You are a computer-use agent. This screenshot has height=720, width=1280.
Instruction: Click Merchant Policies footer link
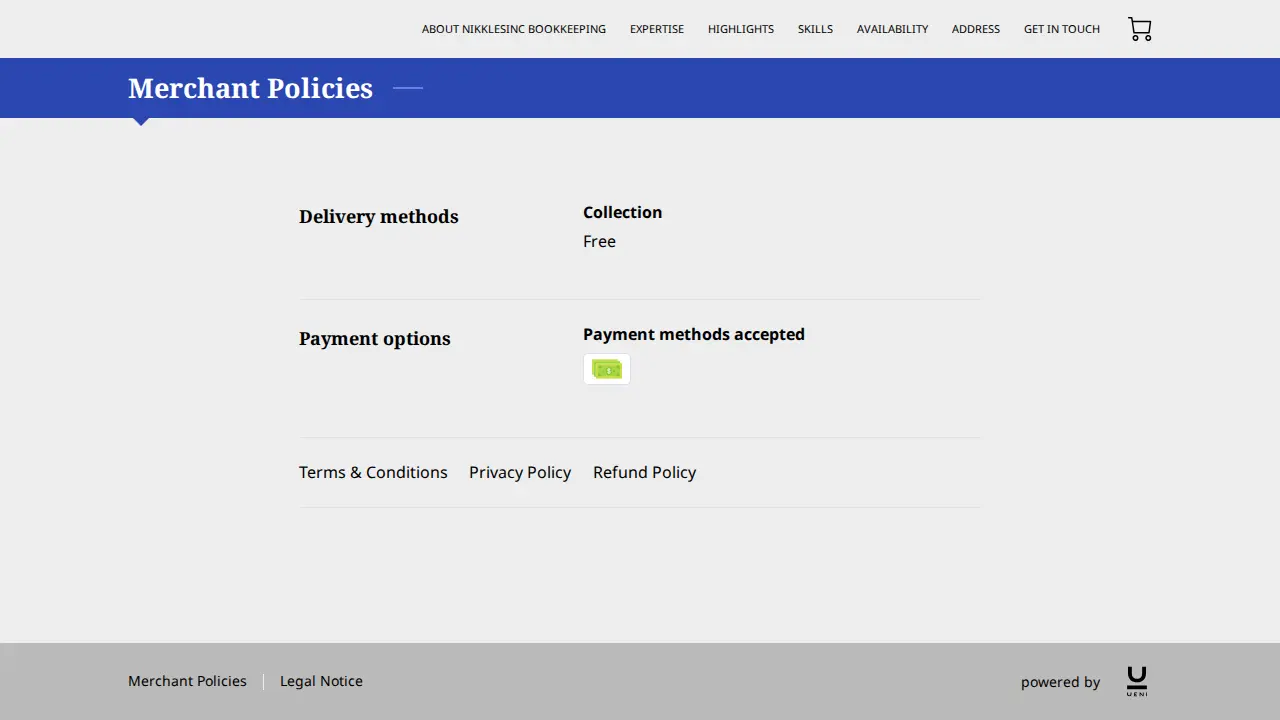click(x=187, y=681)
